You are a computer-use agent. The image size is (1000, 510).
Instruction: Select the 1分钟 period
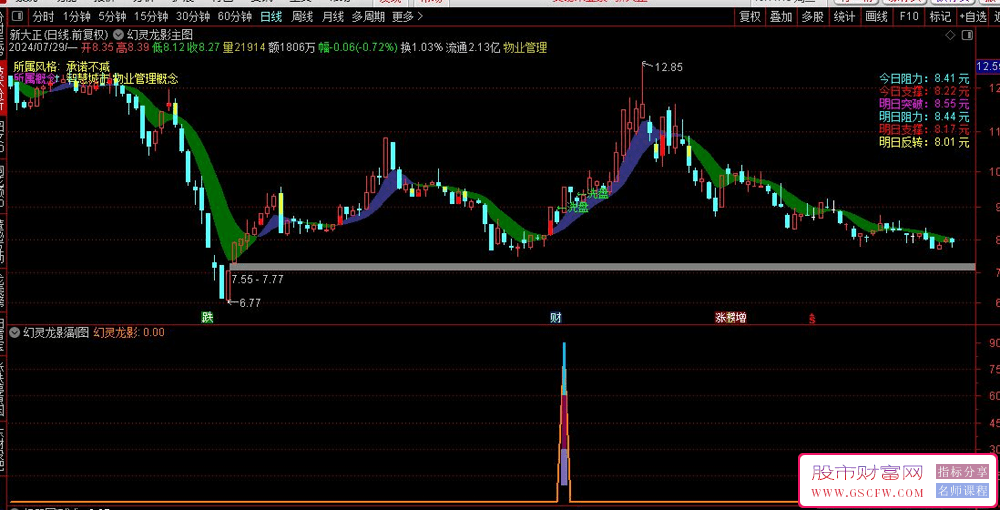(x=77, y=17)
